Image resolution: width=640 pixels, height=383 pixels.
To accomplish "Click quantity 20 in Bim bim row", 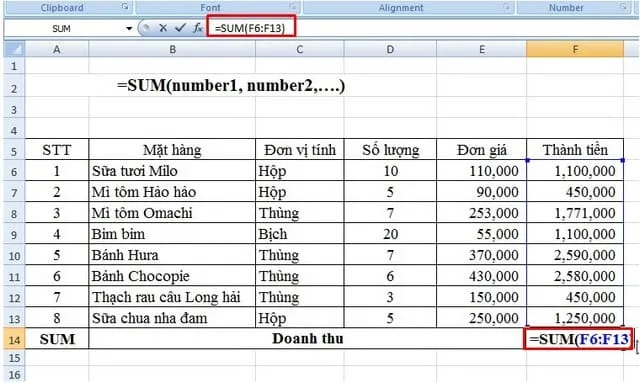I will [390, 234].
